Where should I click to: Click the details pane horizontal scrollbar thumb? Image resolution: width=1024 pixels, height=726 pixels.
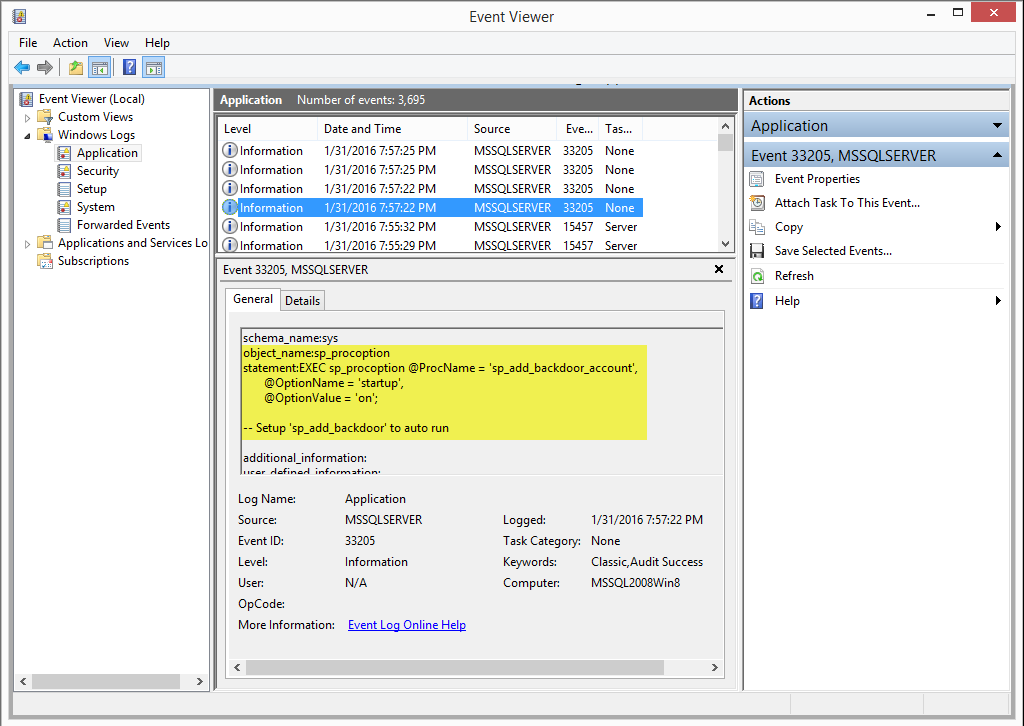click(x=455, y=667)
